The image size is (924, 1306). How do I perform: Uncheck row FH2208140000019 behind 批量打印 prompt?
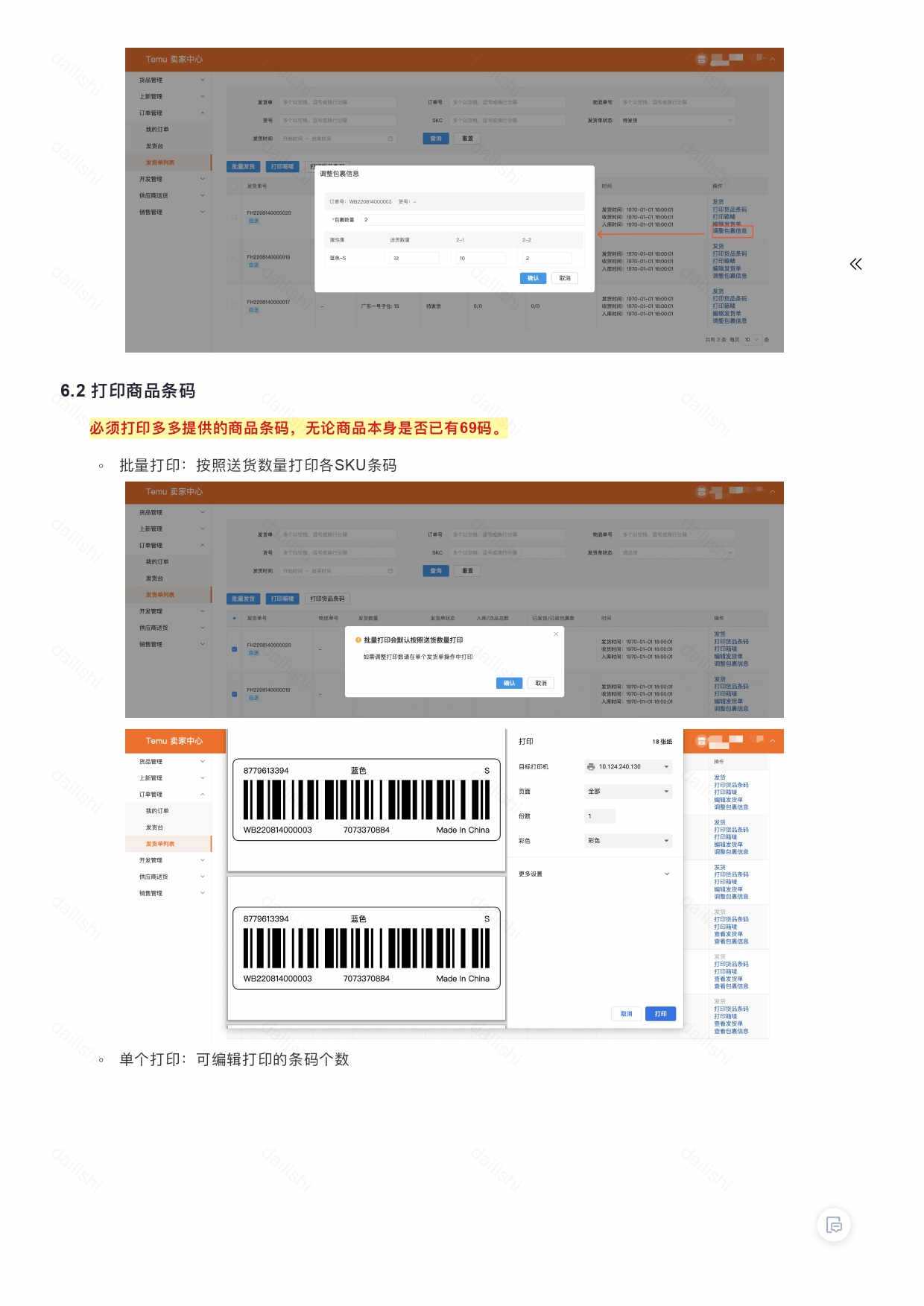click(x=234, y=694)
